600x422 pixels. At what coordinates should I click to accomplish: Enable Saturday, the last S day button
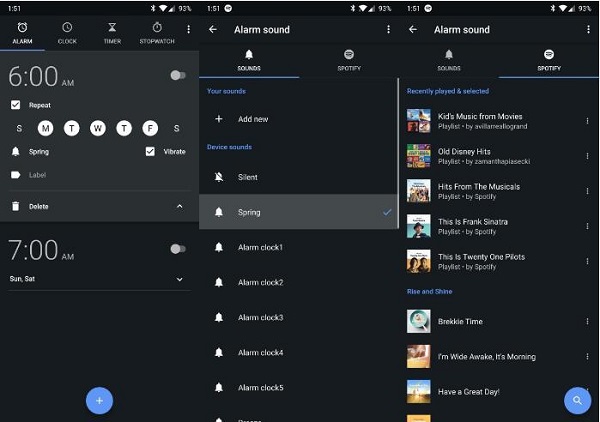[176, 129]
